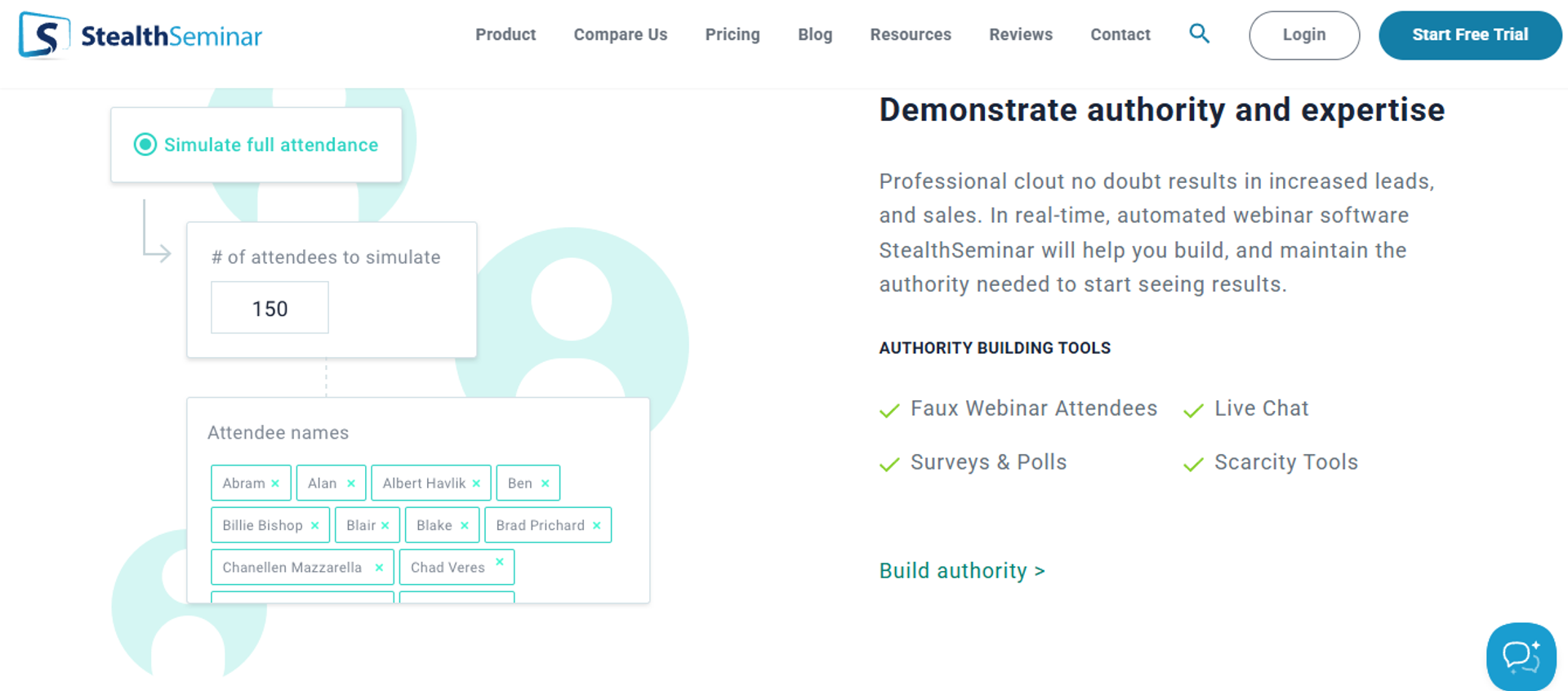This screenshot has height=691, width=1568.
Task: Click the attendees-to-simulate number field
Action: pos(269,308)
